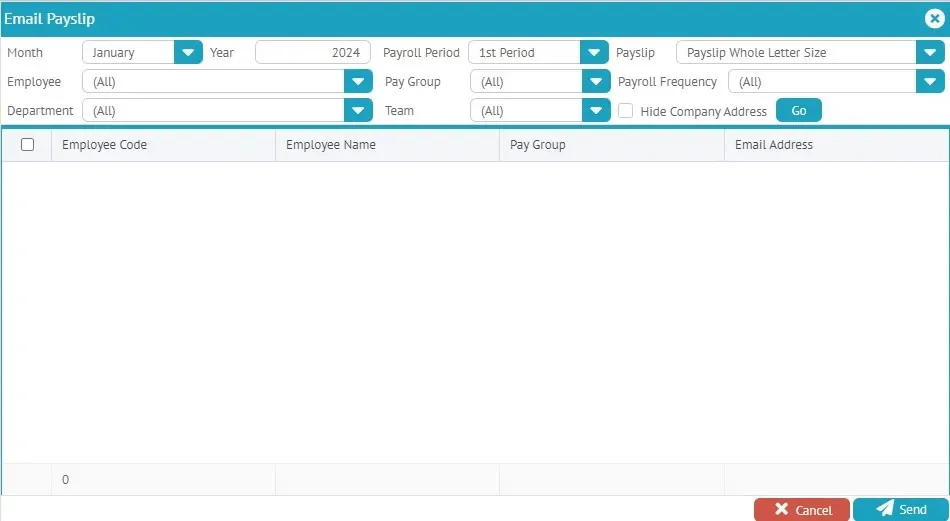Image resolution: width=950 pixels, height=521 pixels.
Task: Open the Payslip format dropdown arrow
Action: pyautogui.click(x=930, y=52)
